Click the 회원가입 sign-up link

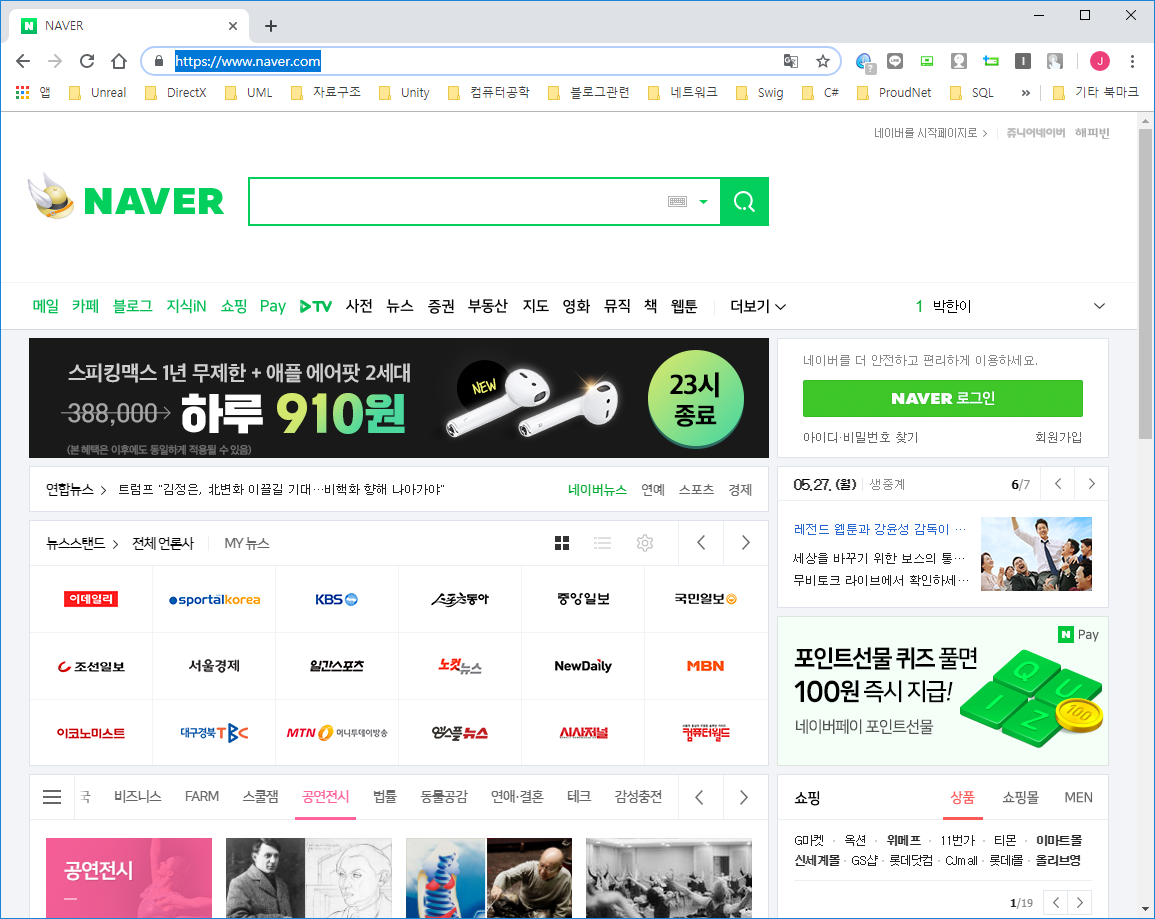[x=1059, y=437]
